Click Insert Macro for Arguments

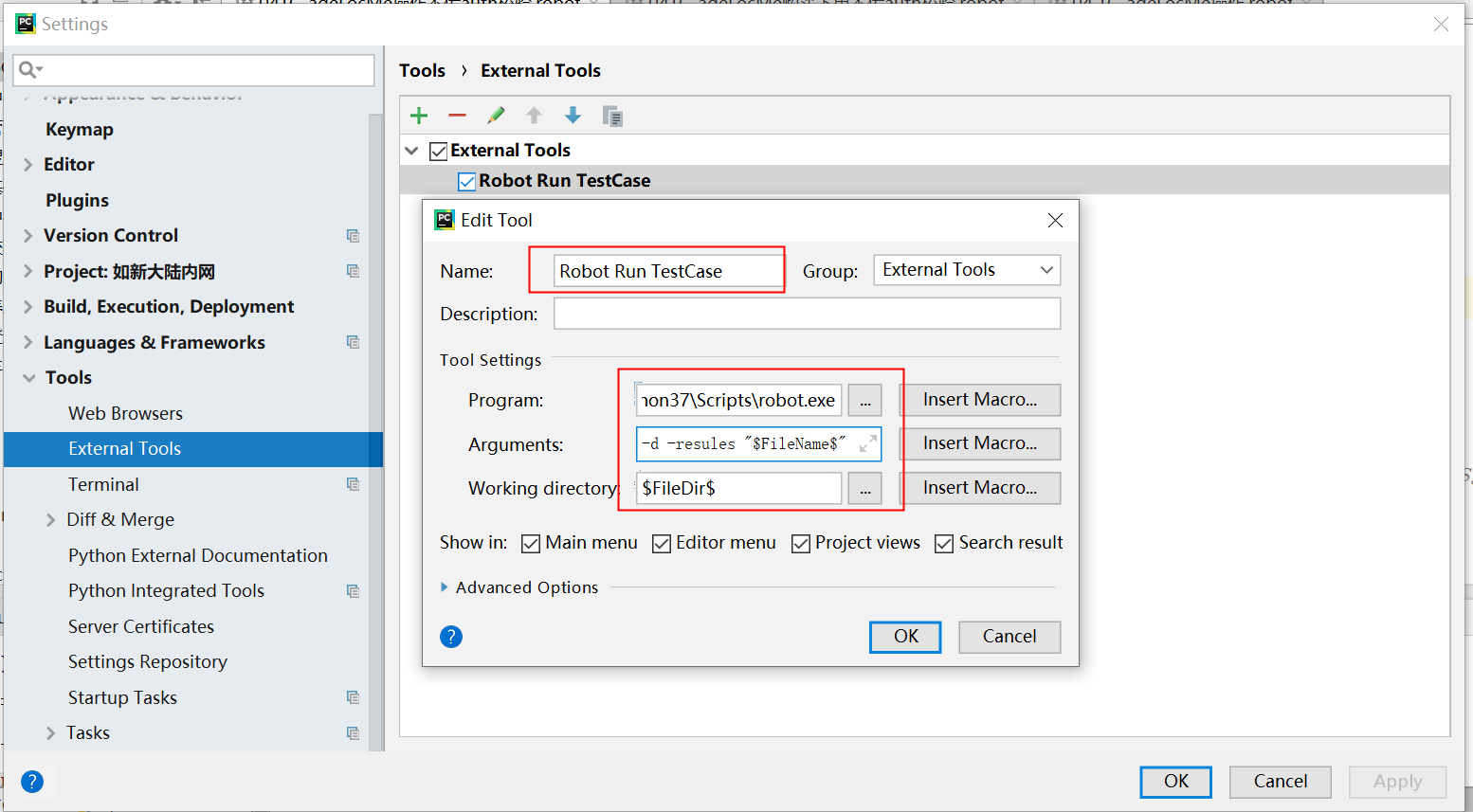pyautogui.click(x=979, y=443)
